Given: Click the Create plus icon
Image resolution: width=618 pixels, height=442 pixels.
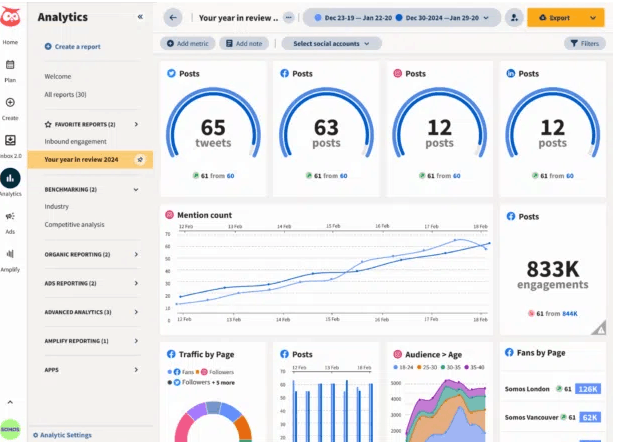Looking at the screenshot, I should pos(10,103).
